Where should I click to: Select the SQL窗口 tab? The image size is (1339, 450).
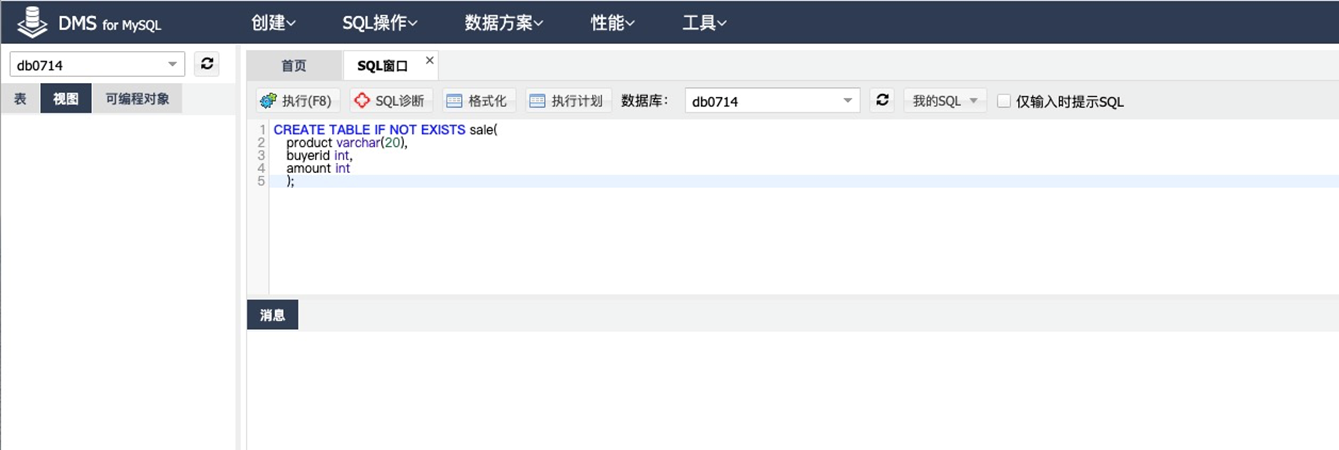[x=383, y=66]
